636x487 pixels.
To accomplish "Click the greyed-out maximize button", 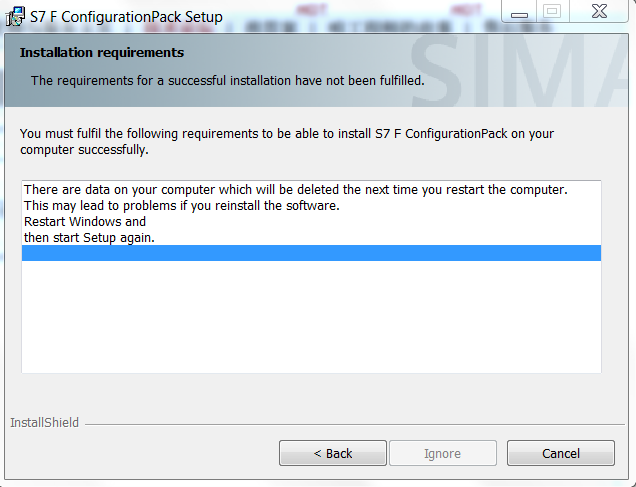I will pos(551,13).
